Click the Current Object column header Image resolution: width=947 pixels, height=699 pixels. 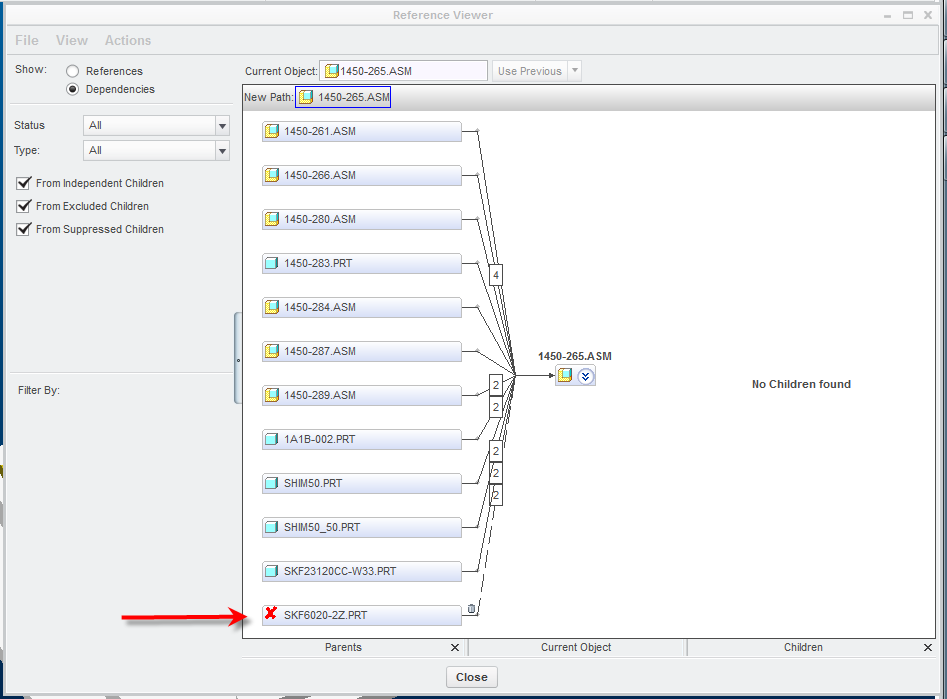pyautogui.click(x=576, y=647)
